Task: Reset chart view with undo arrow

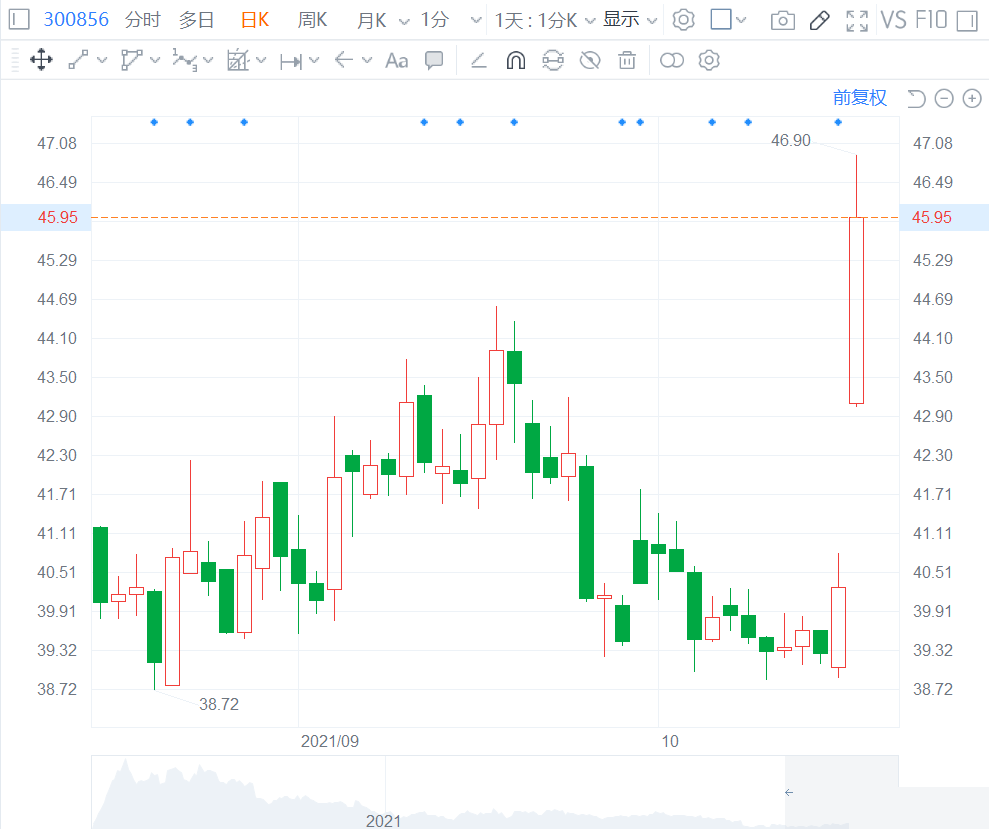Action: 916,99
